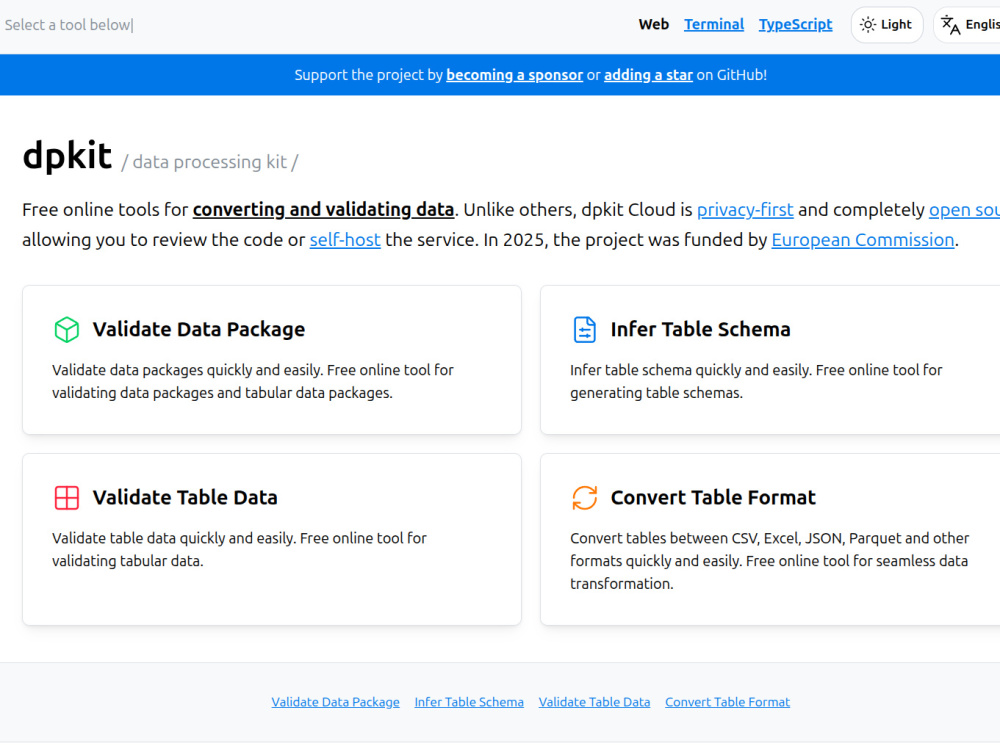The height and width of the screenshot is (749, 1000).
Task: Click the green cube Validate Data Package icon
Action: [x=66, y=330]
